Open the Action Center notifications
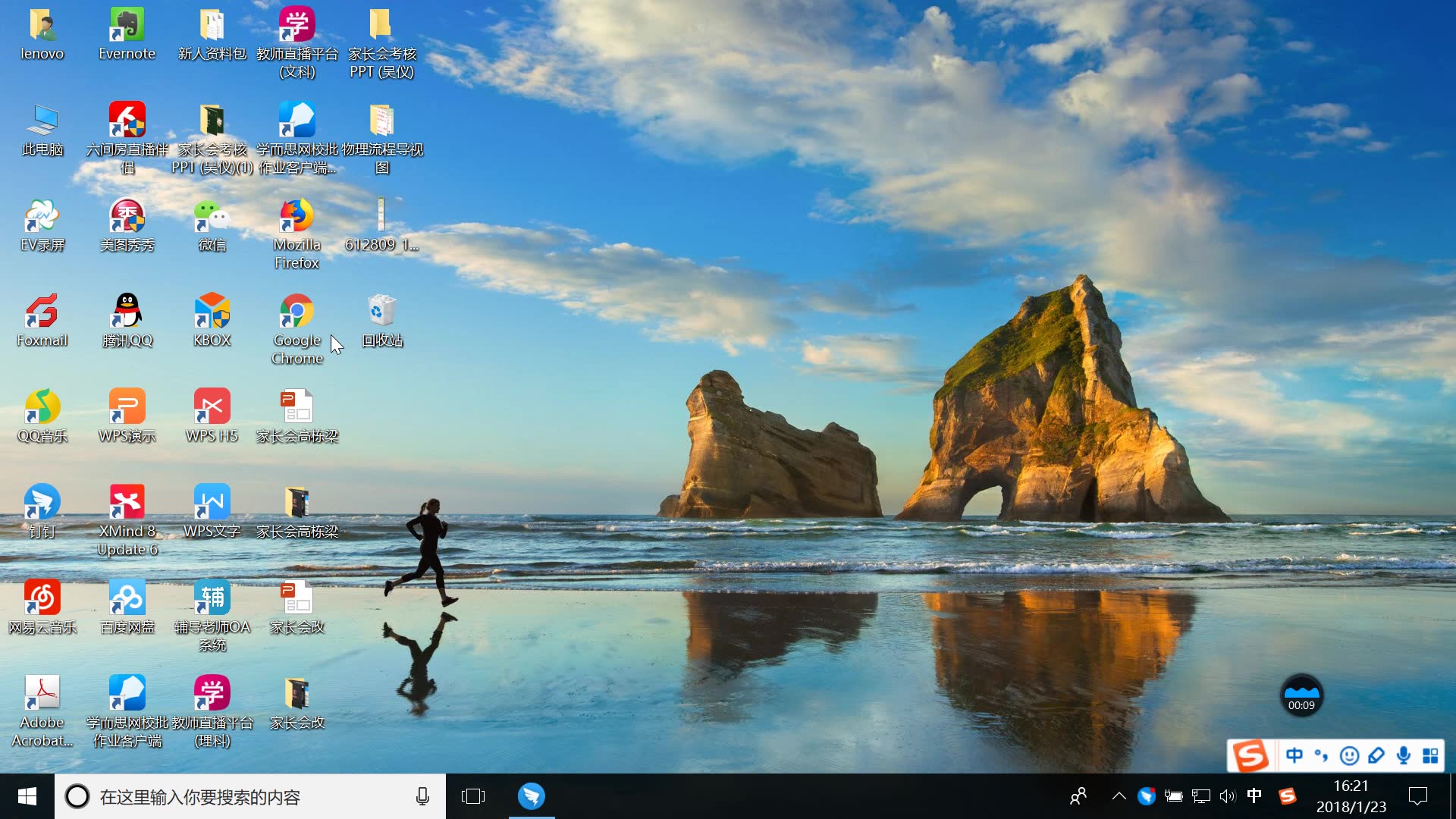Image resolution: width=1456 pixels, height=819 pixels. pos(1417,796)
